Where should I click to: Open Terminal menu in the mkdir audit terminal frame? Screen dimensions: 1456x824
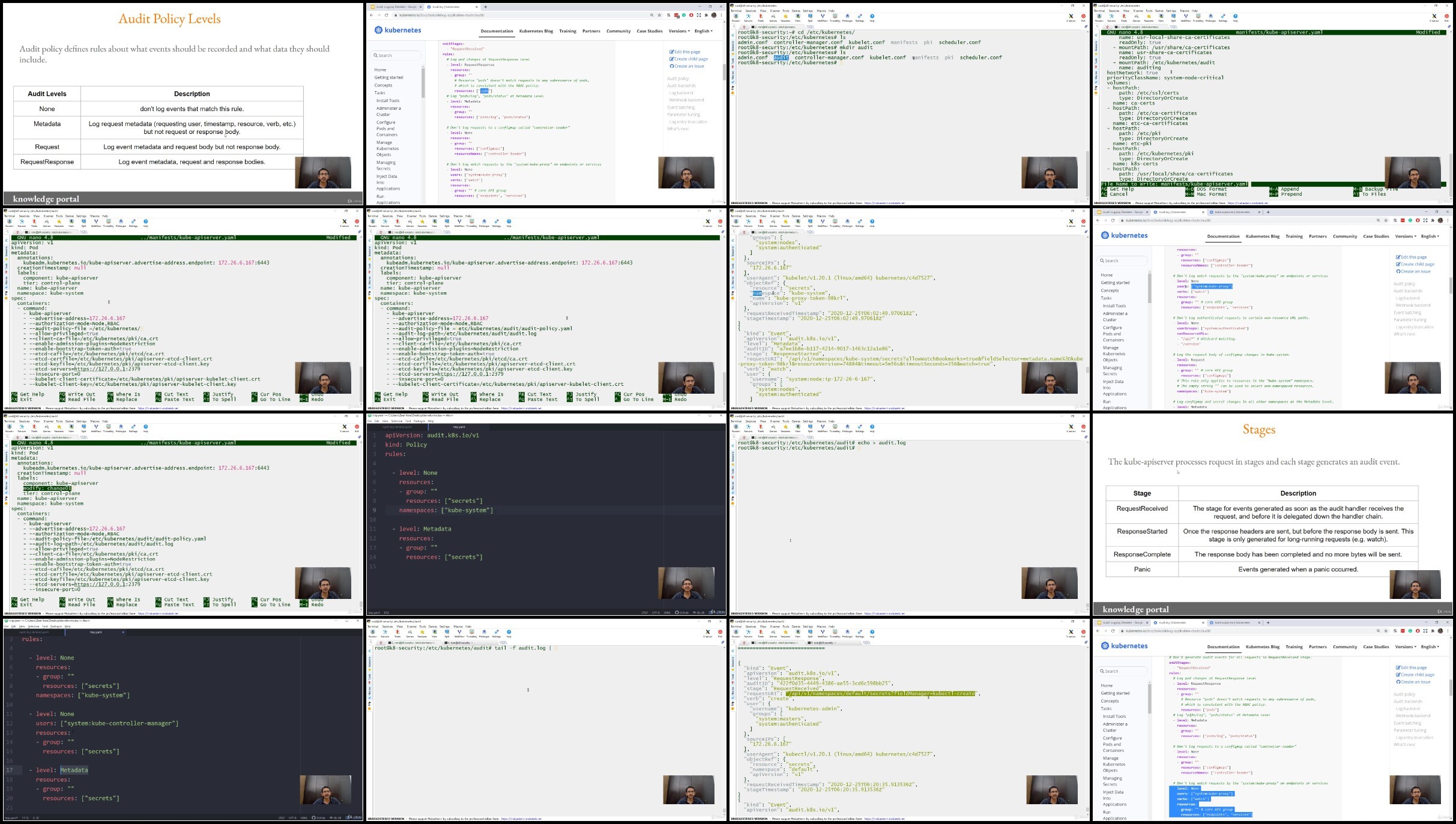(x=736, y=11)
